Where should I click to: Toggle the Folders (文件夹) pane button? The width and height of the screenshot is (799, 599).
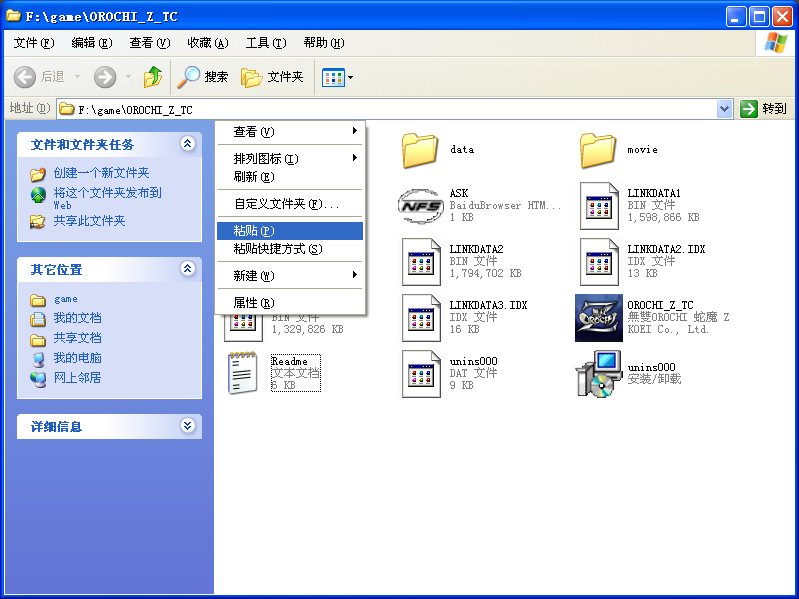[272, 77]
